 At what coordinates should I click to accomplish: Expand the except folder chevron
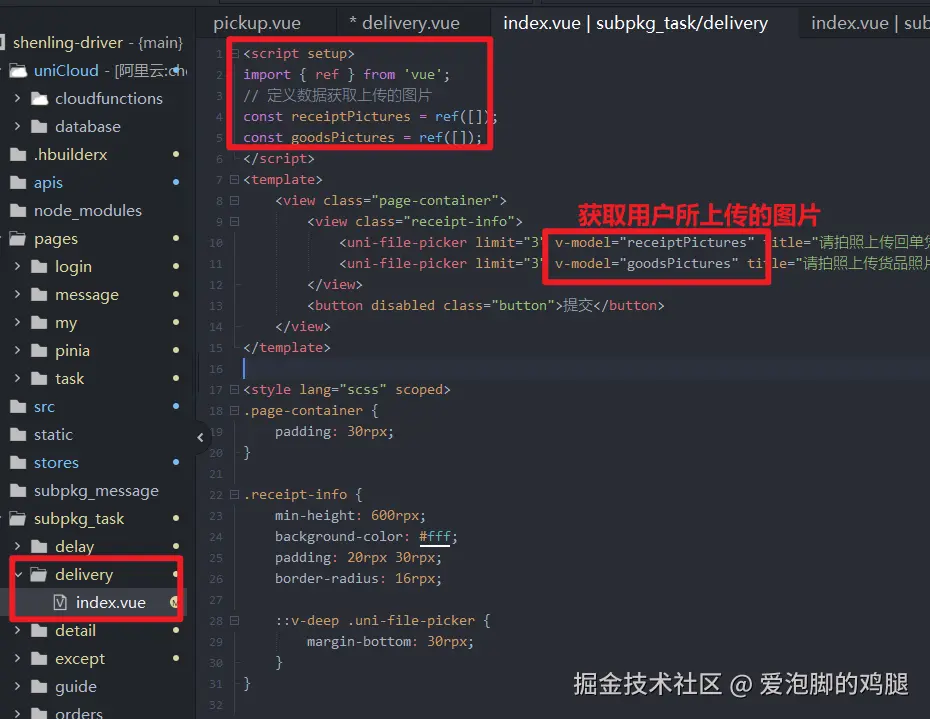[x=17, y=658]
